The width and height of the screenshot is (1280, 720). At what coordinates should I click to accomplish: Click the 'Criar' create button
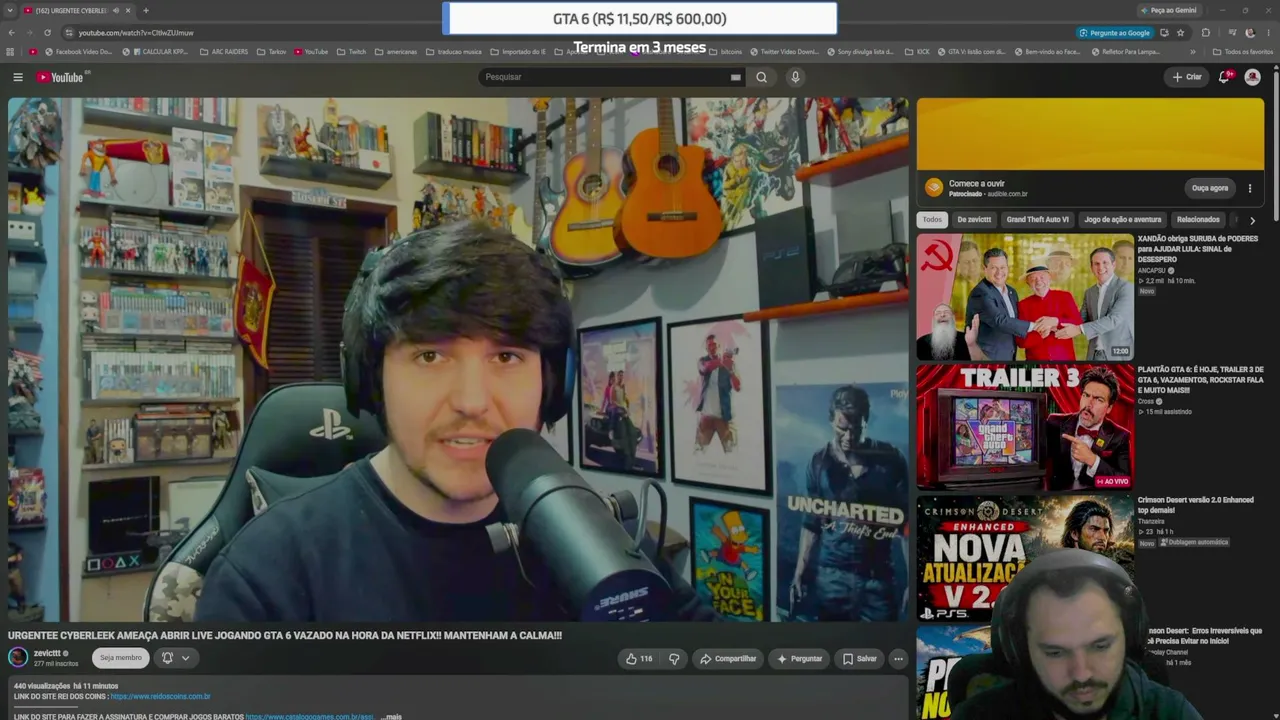pos(1187,77)
